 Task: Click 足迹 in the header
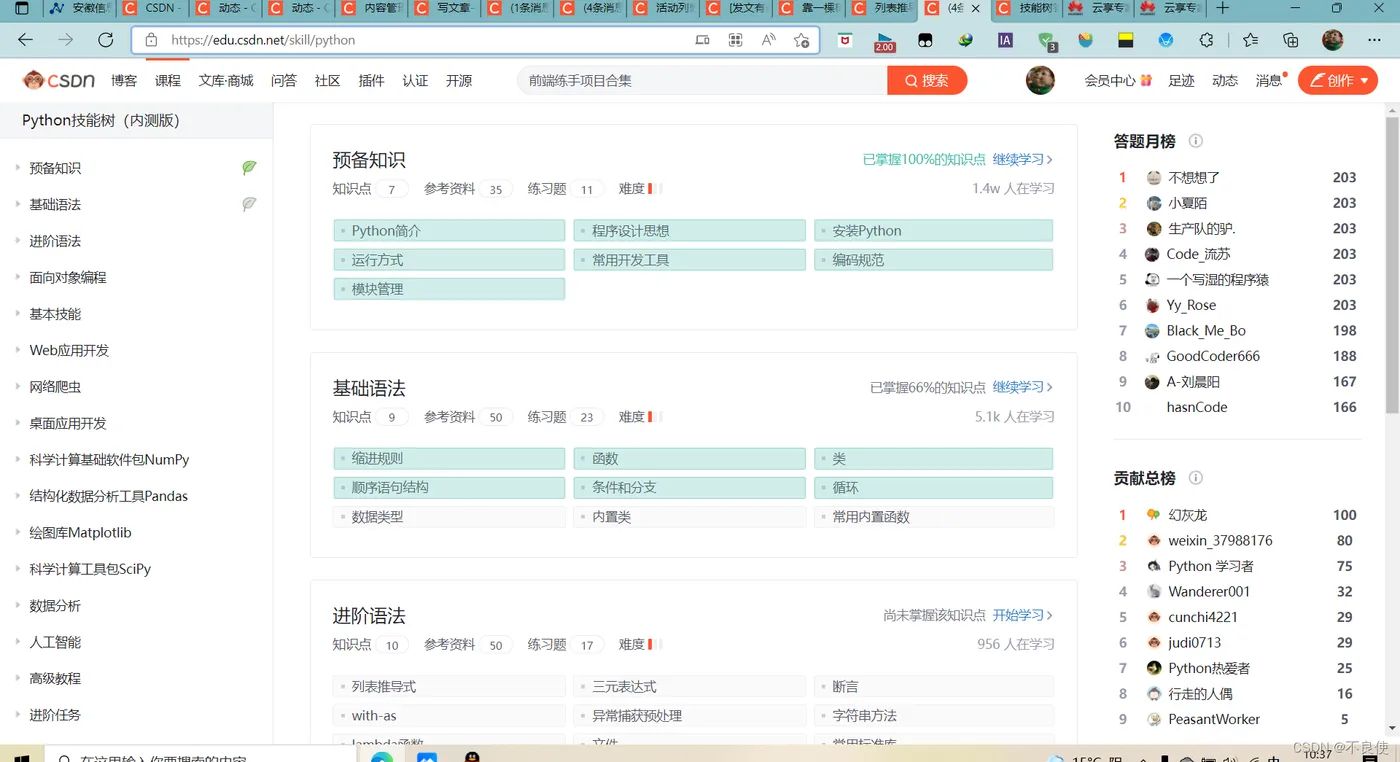coord(1181,80)
